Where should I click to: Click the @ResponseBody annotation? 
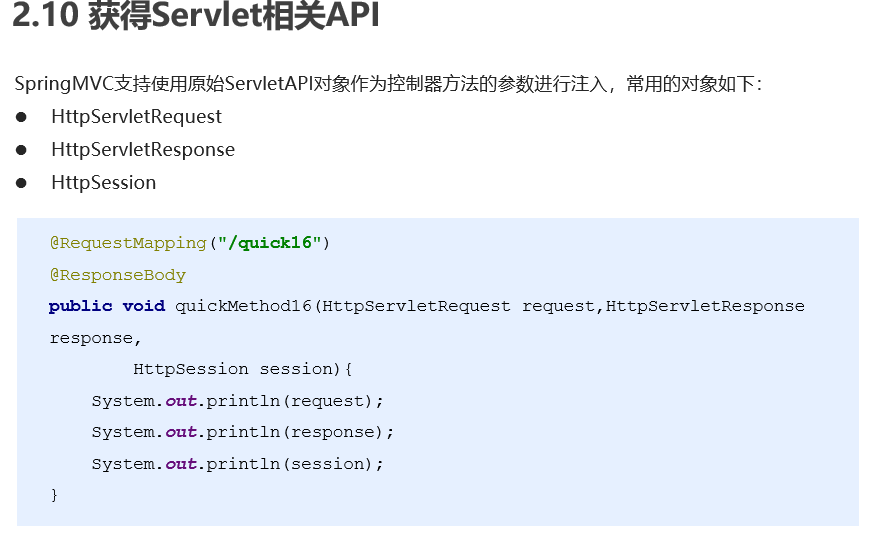[x=118, y=275]
